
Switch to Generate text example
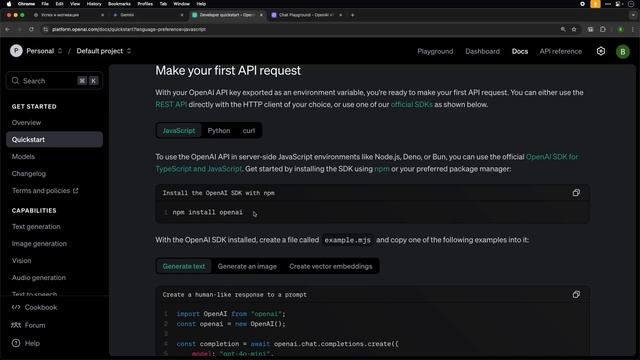(184, 266)
